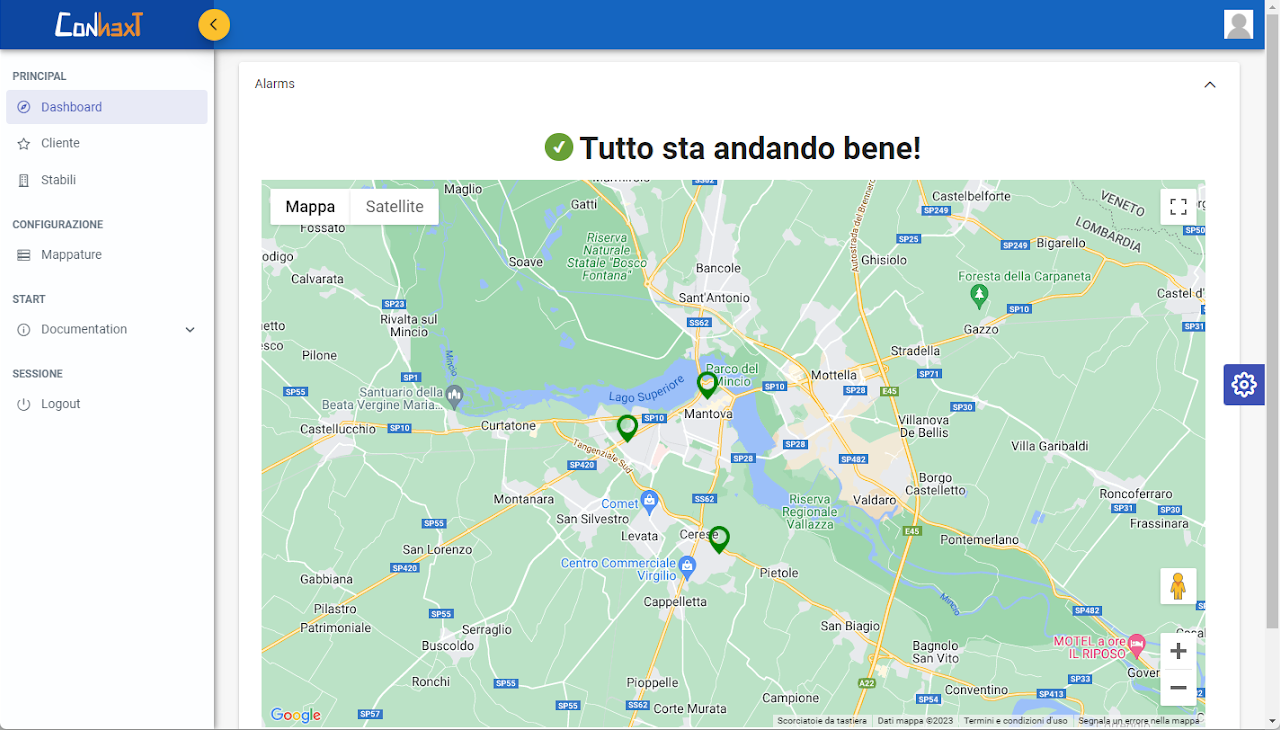The width and height of the screenshot is (1280, 730).
Task: Switch map to Mappa view
Action: 310,207
